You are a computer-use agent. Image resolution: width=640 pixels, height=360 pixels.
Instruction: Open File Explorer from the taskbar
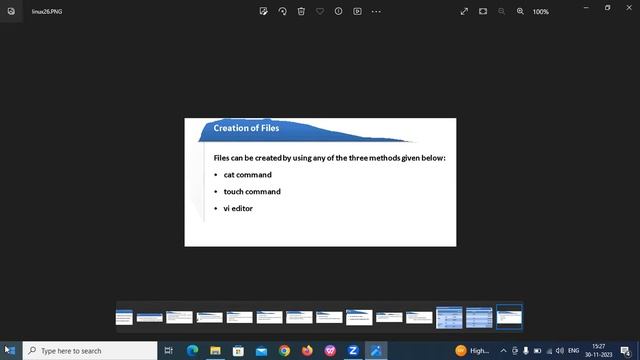point(215,350)
